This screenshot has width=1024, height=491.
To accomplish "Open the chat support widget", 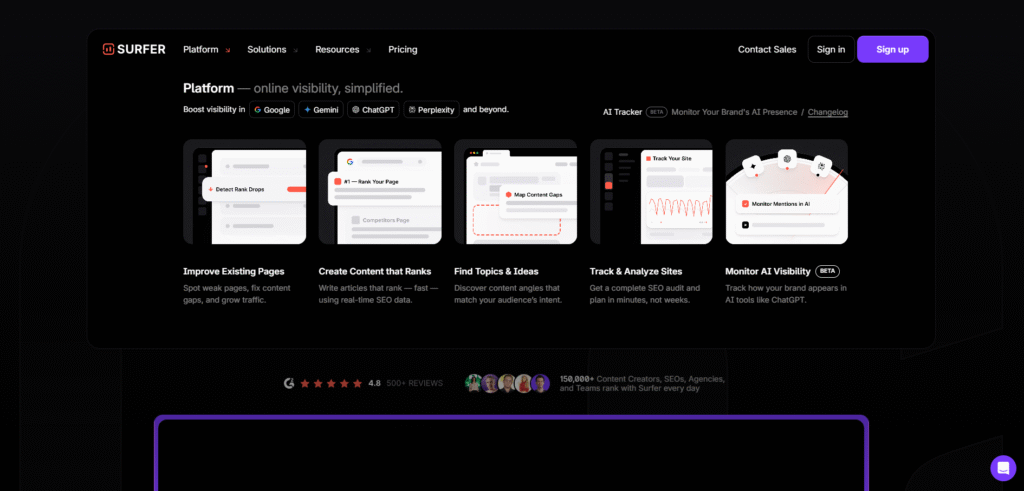I will [1003, 468].
